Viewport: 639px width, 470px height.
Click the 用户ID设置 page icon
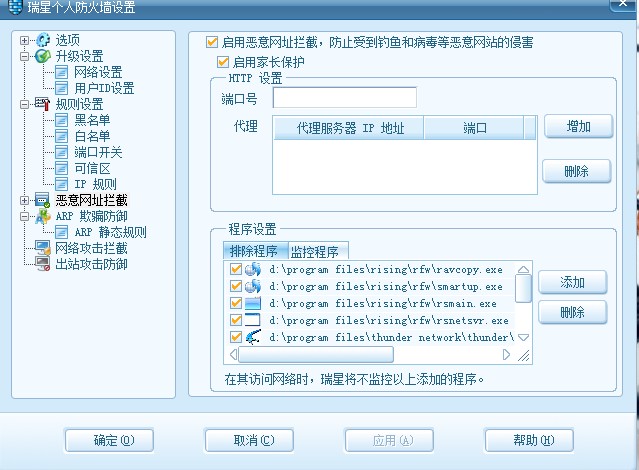pyautogui.click(x=61, y=88)
